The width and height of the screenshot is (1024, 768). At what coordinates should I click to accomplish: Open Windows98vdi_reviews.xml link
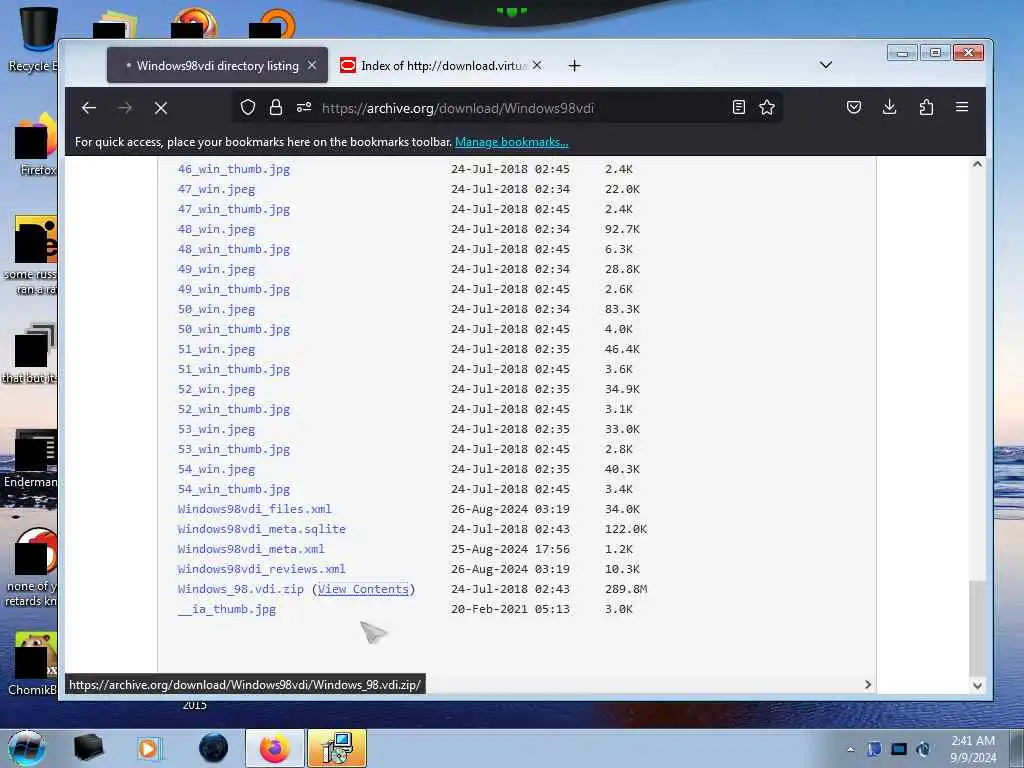click(262, 569)
